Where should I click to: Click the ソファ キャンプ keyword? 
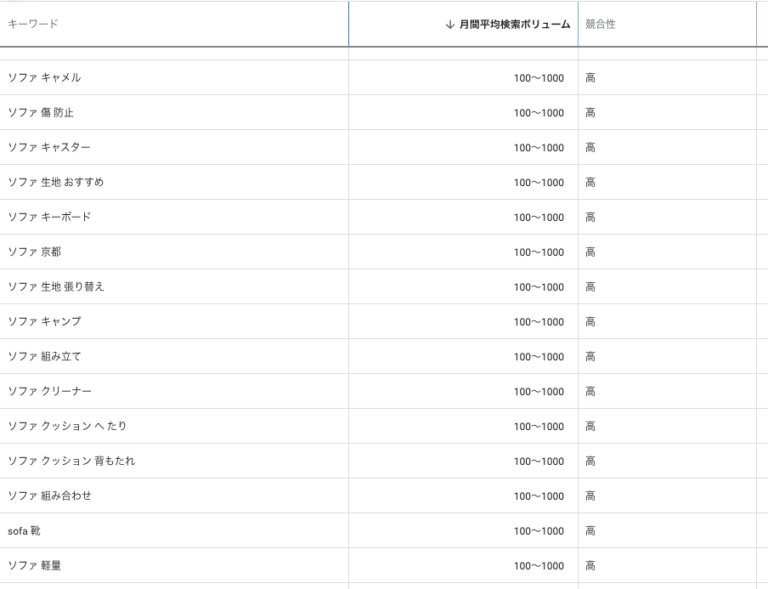point(44,322)
